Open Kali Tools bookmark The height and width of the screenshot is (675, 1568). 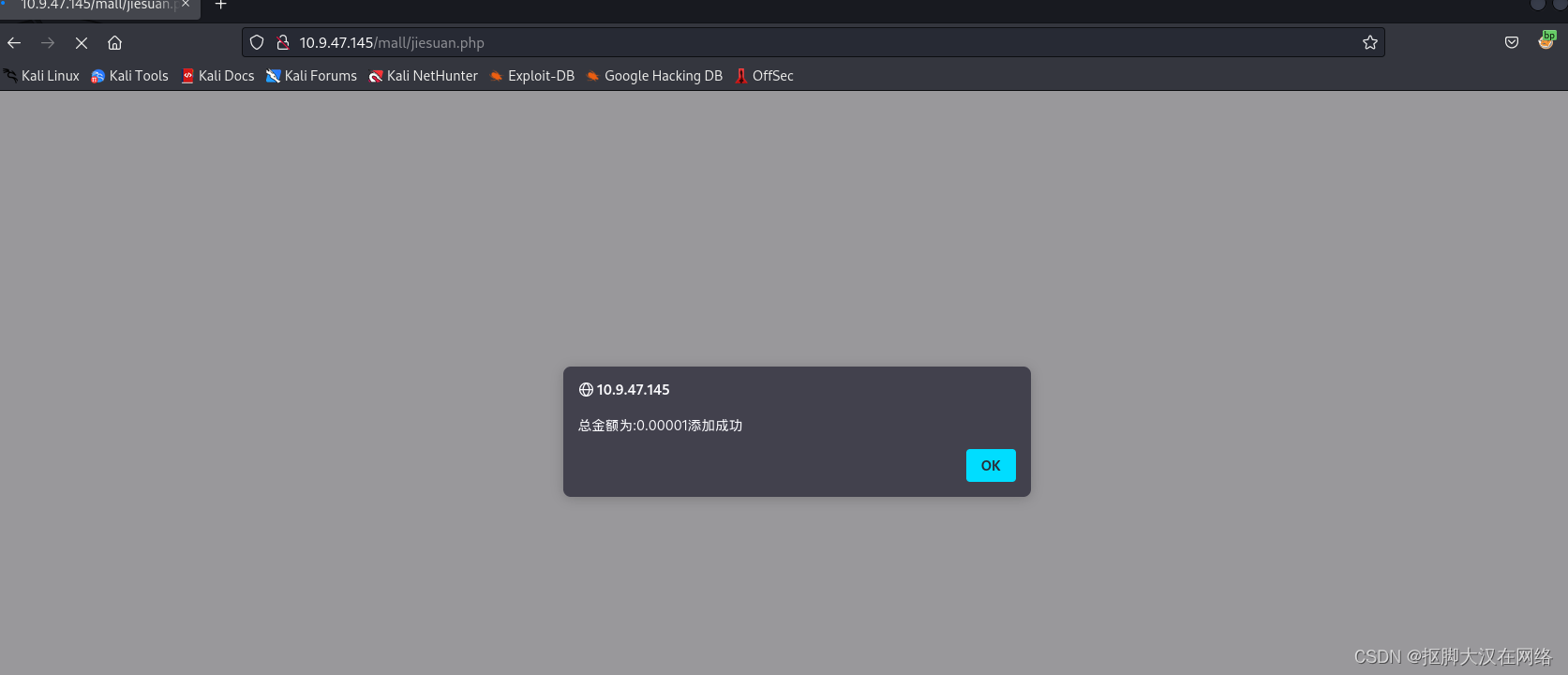click(x=129, y=76)
